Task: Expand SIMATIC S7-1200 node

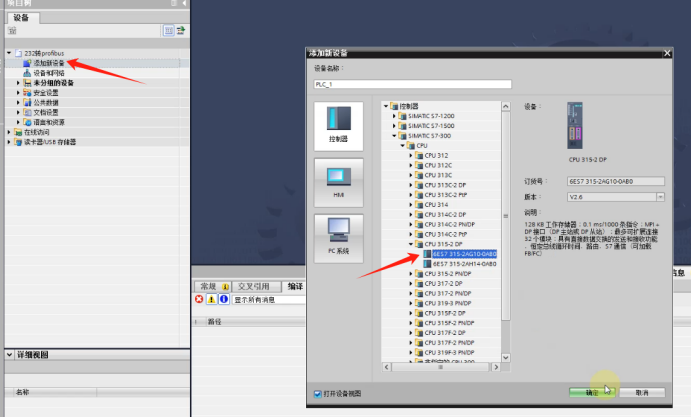Action: [394, 116]
